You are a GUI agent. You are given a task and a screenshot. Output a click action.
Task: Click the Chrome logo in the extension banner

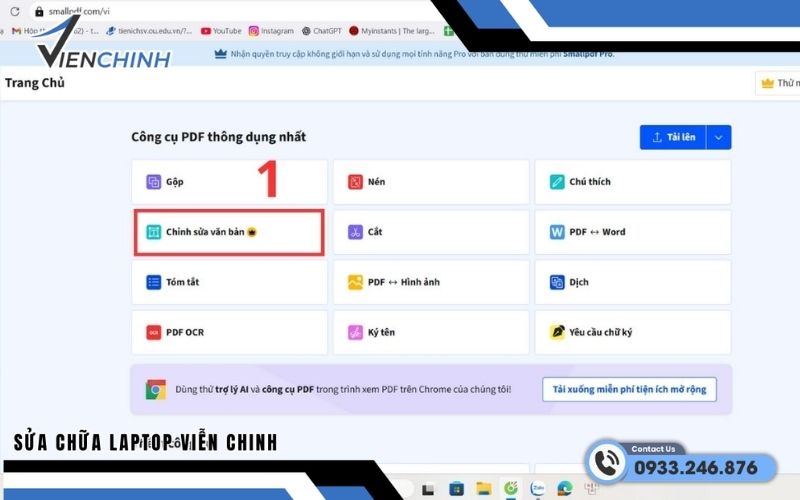pos(156,389)
